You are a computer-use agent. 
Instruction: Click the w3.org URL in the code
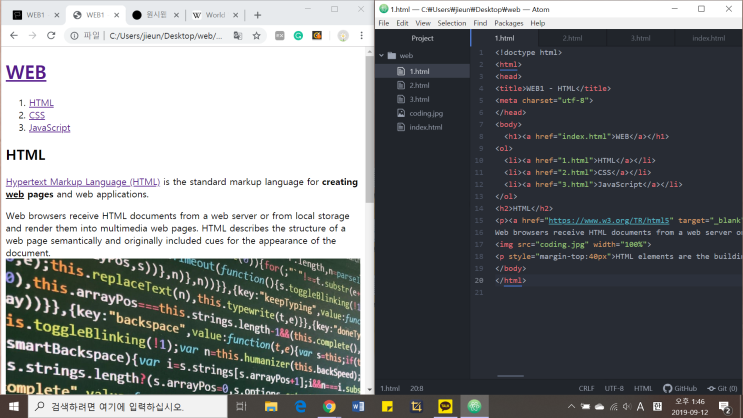tap(609, 220)
